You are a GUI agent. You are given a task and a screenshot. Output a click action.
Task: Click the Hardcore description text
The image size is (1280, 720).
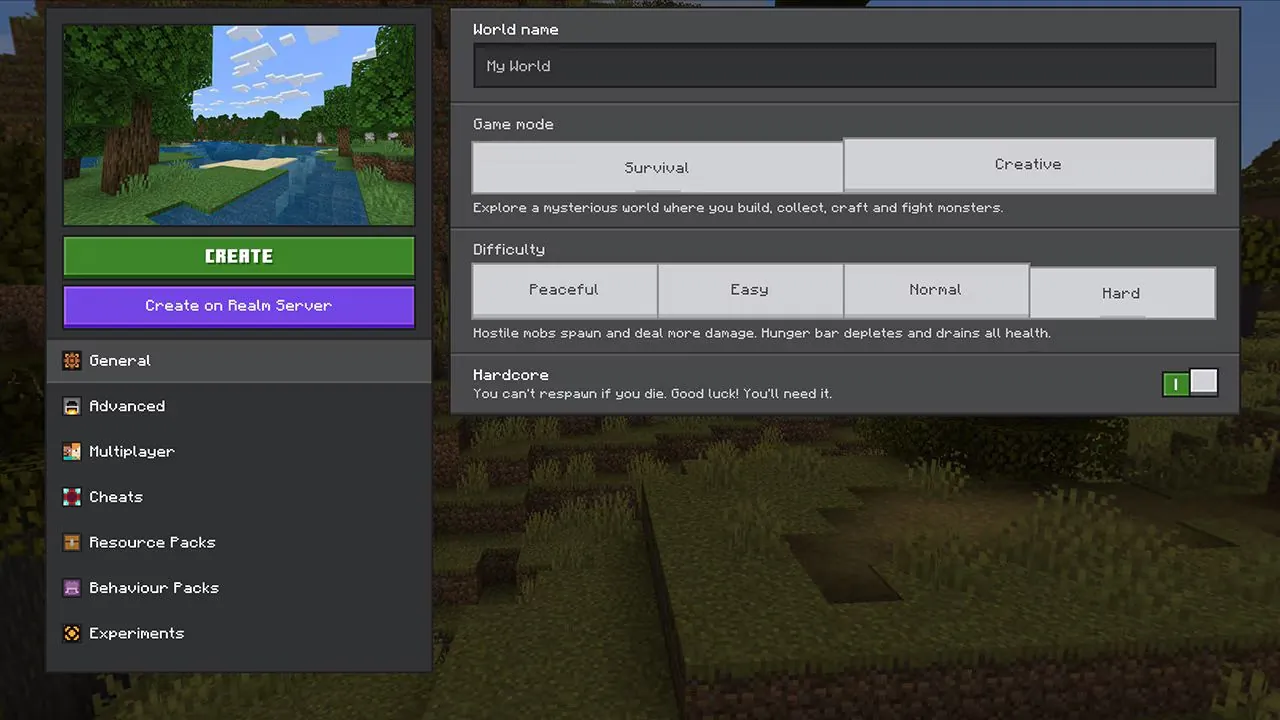click(x=652, y=394)
